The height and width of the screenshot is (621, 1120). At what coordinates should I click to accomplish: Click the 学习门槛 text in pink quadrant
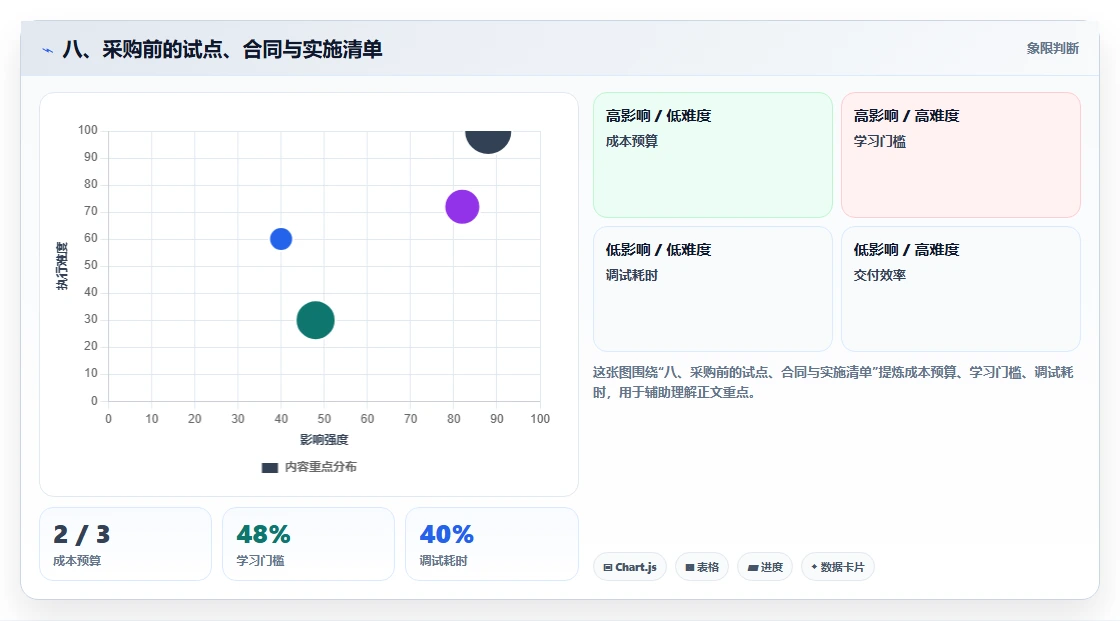(880, 141)
